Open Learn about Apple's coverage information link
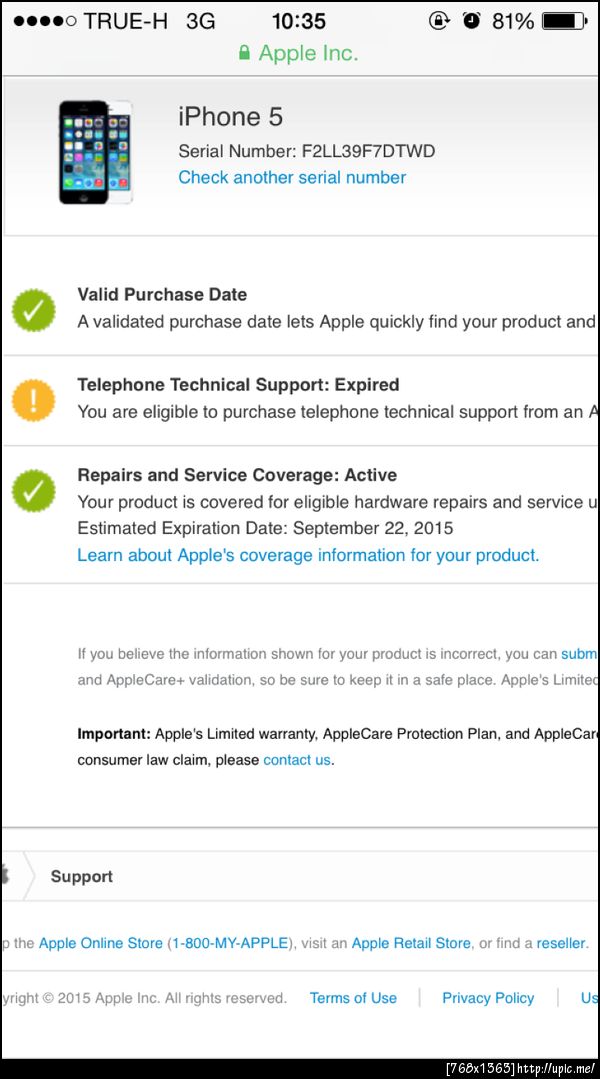This screenshot has height=1079, width=600. (308, 555)
